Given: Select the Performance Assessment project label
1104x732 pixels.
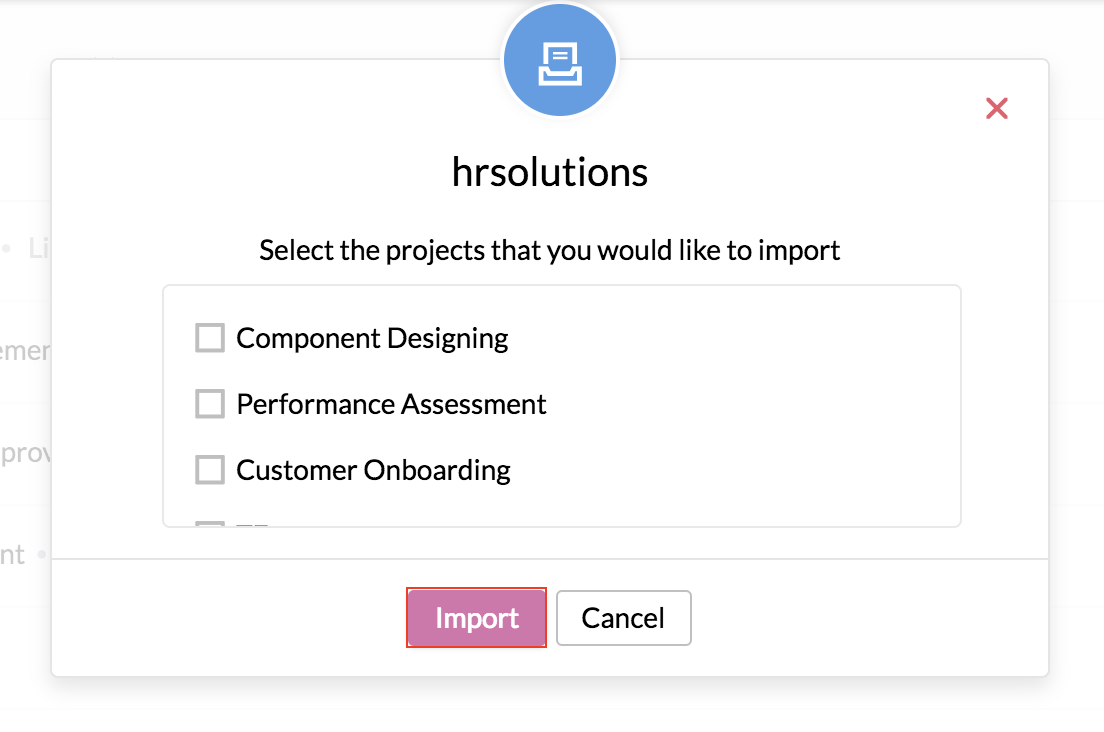Looking at the screenshot, I should tap(391, 404).
